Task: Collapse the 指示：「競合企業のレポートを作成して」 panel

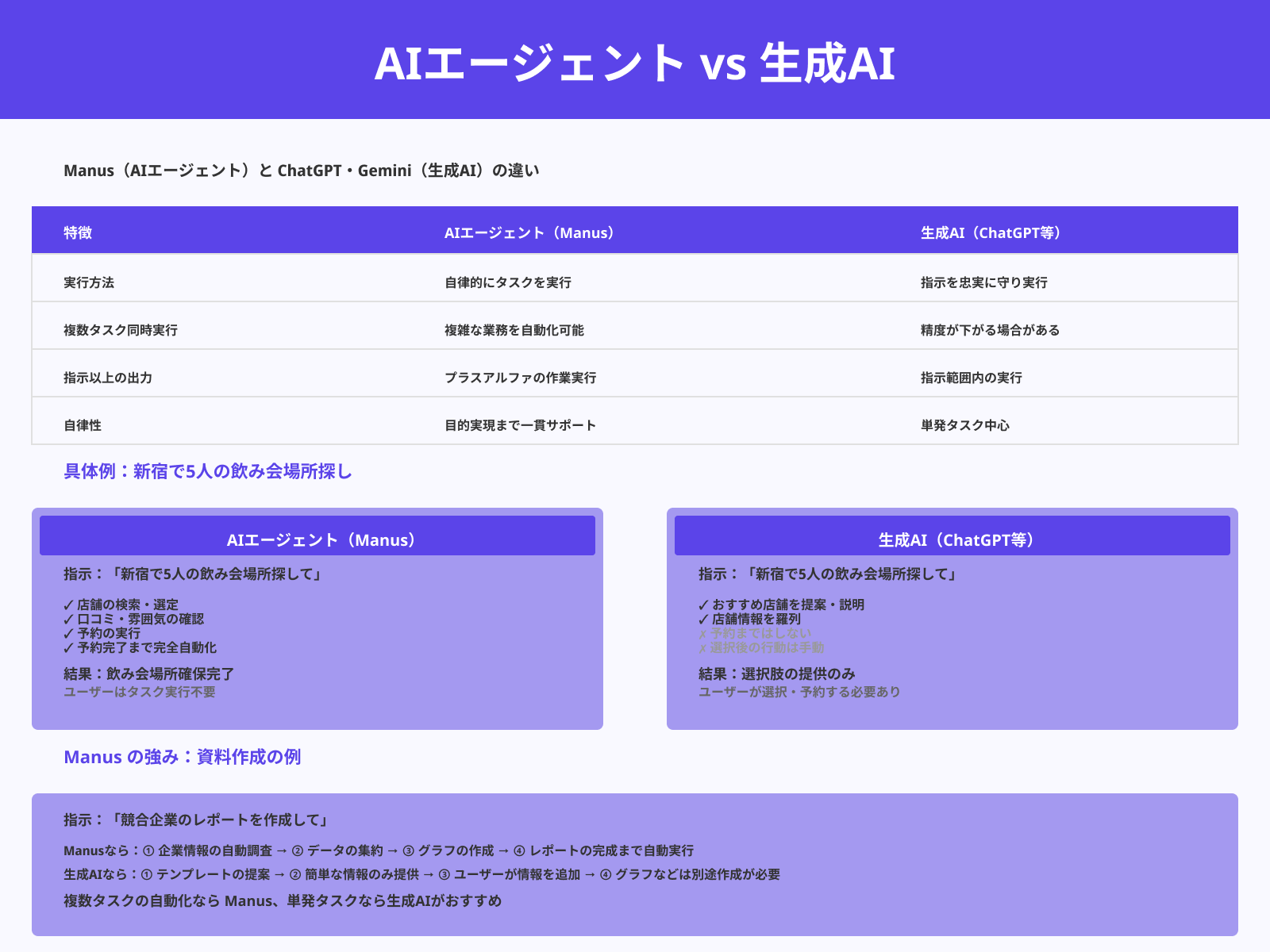Action: [195, 820]
